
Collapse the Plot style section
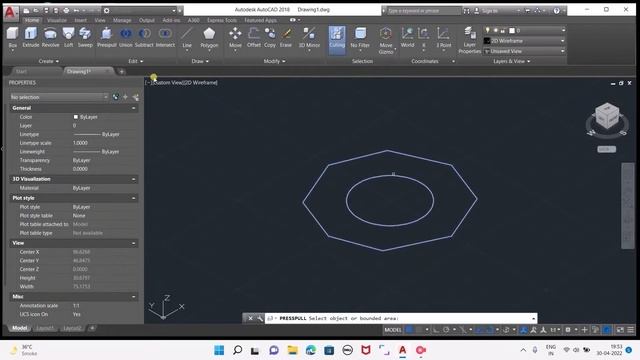(133, 198)
